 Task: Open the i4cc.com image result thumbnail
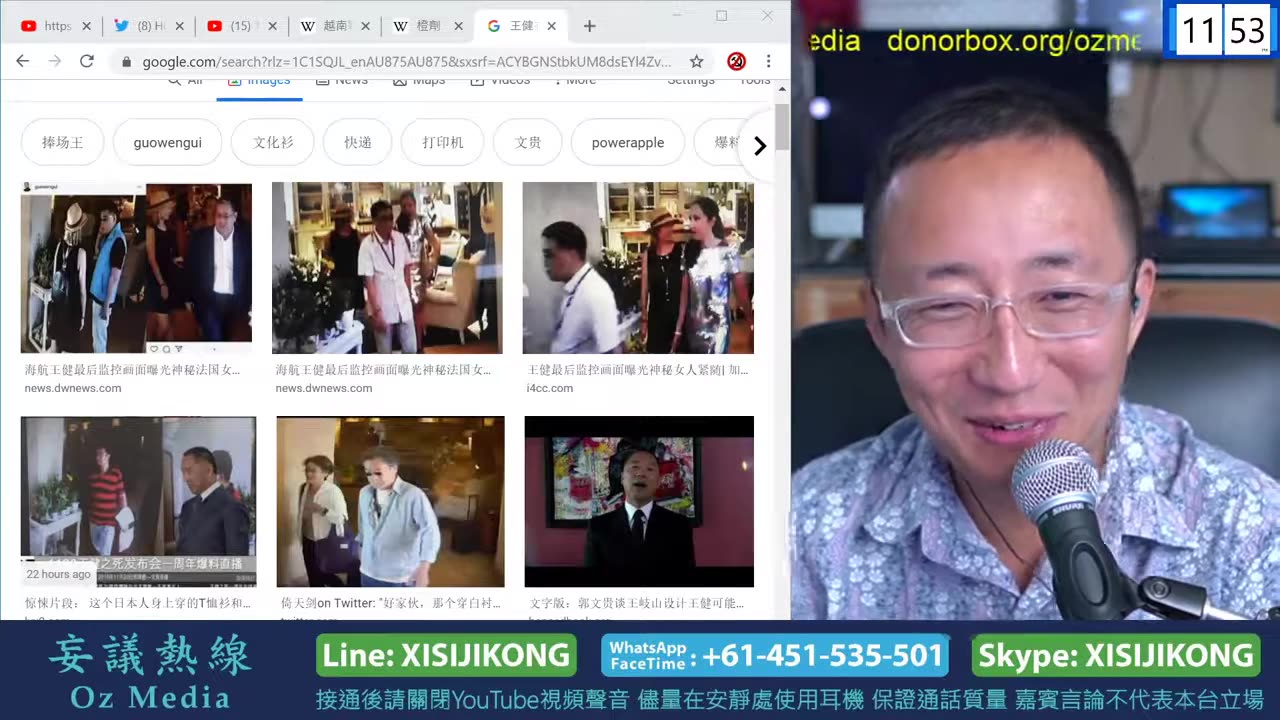click(638, 268)
